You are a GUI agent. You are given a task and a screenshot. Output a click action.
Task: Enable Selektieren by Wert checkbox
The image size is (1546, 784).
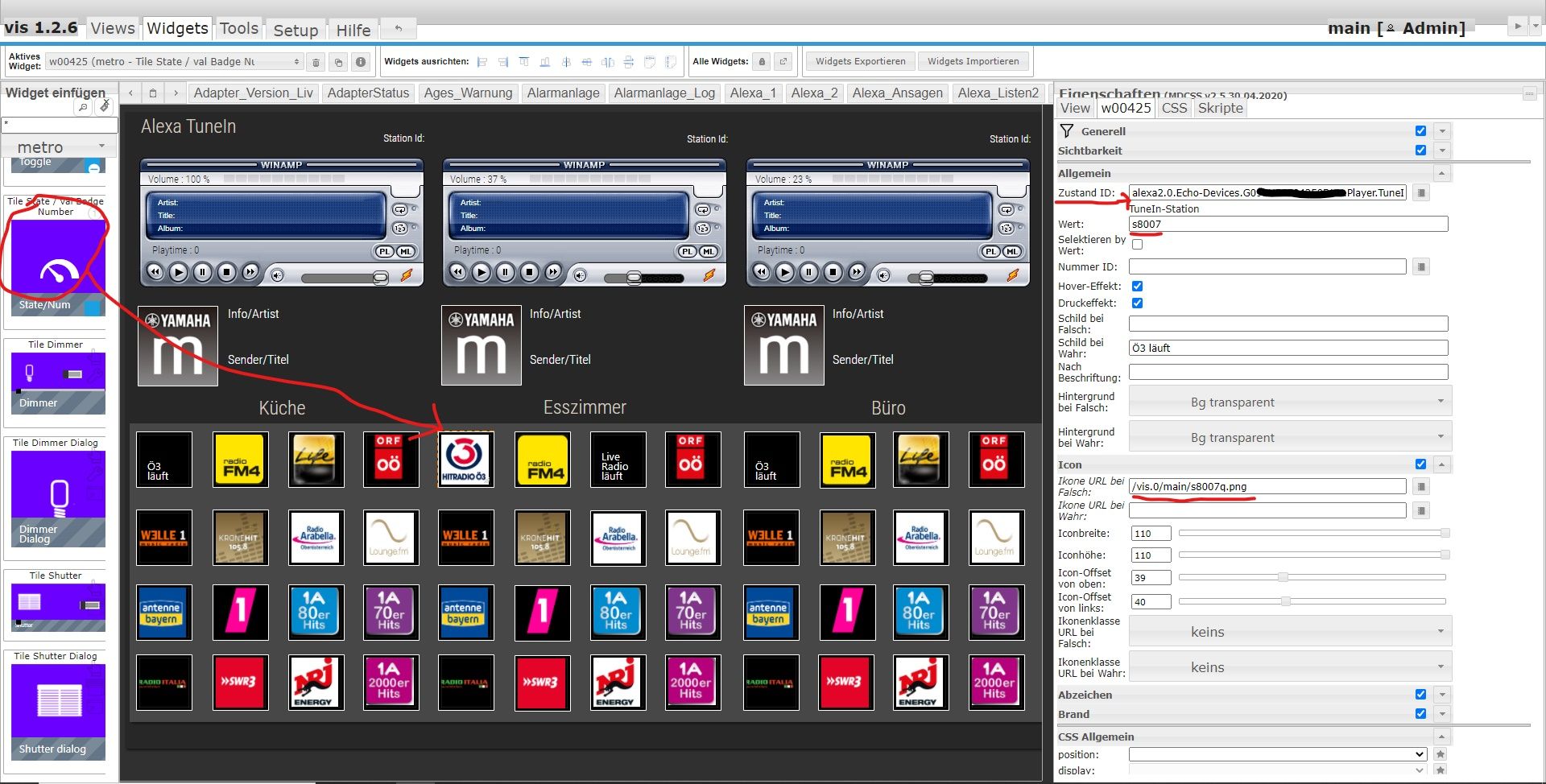point(1137,245)
